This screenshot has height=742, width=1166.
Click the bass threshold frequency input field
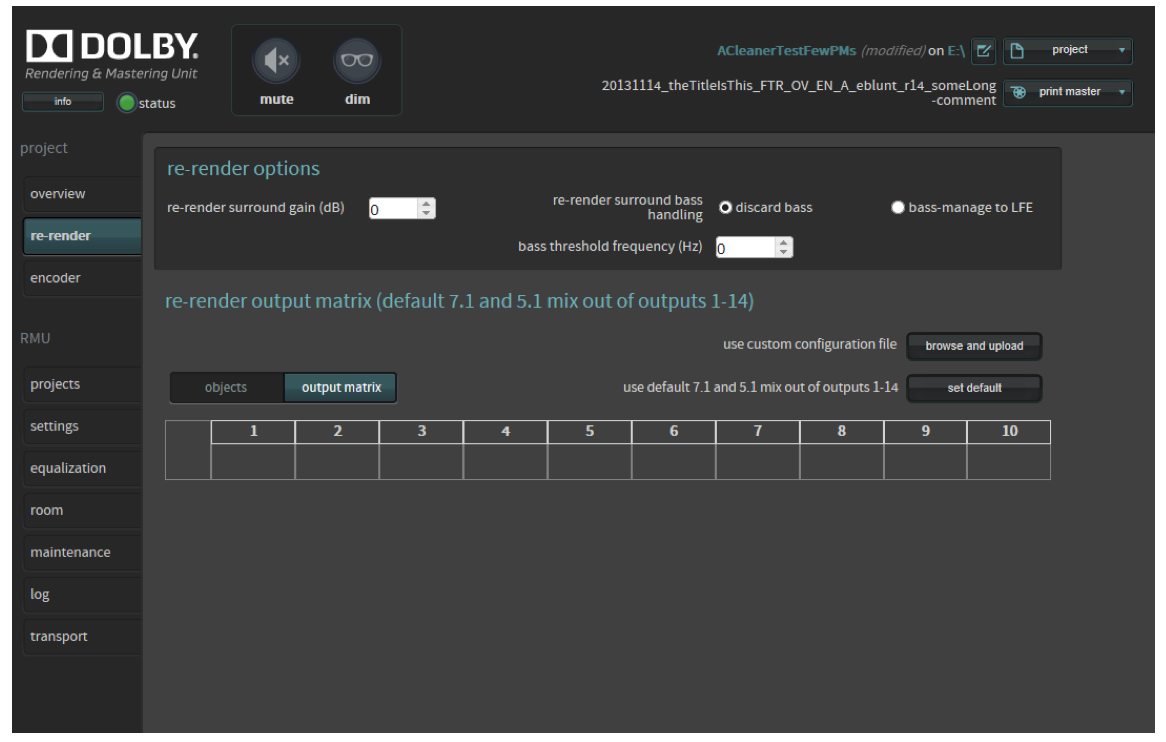click(x=744, y=247)
